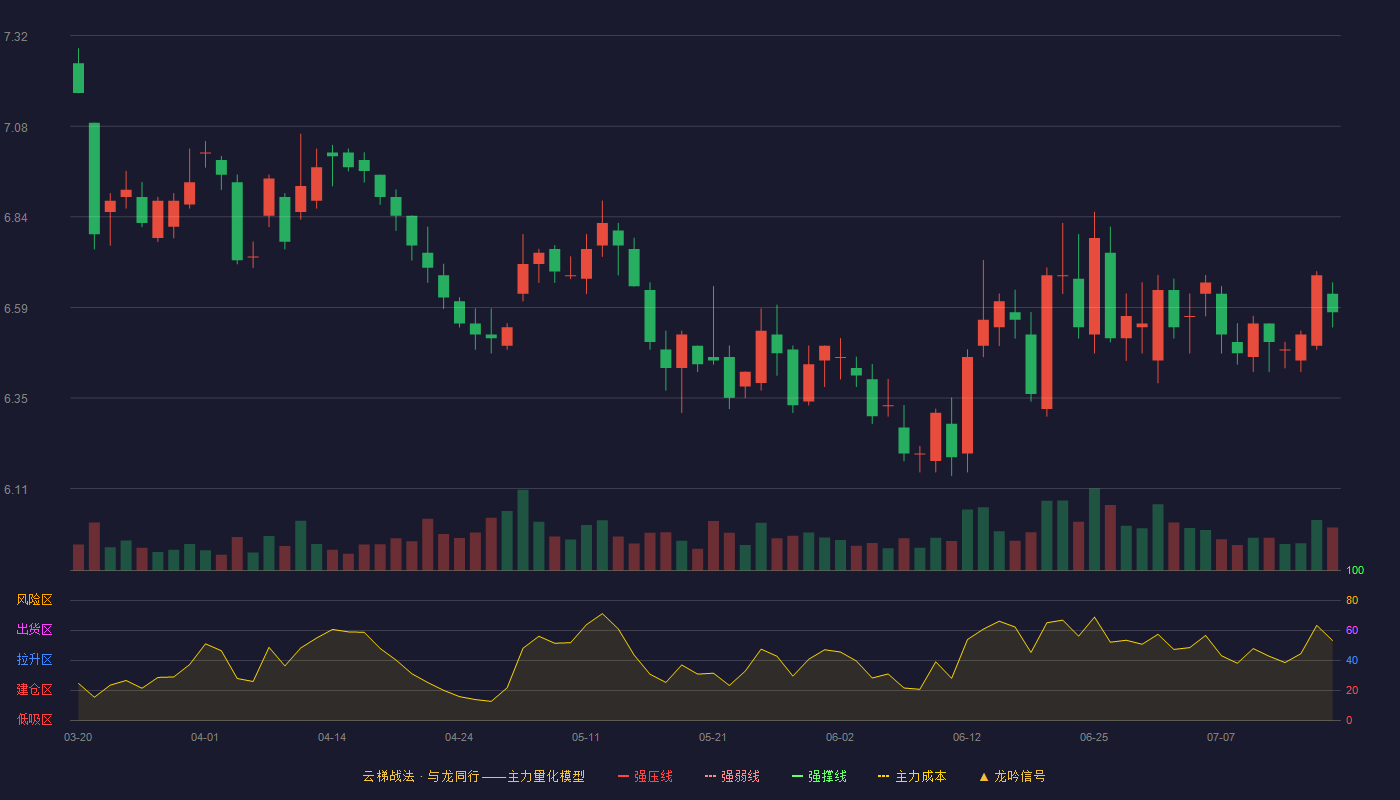
Task: Click the orange 80 indicator axis label
Action: pos(1352,600)
